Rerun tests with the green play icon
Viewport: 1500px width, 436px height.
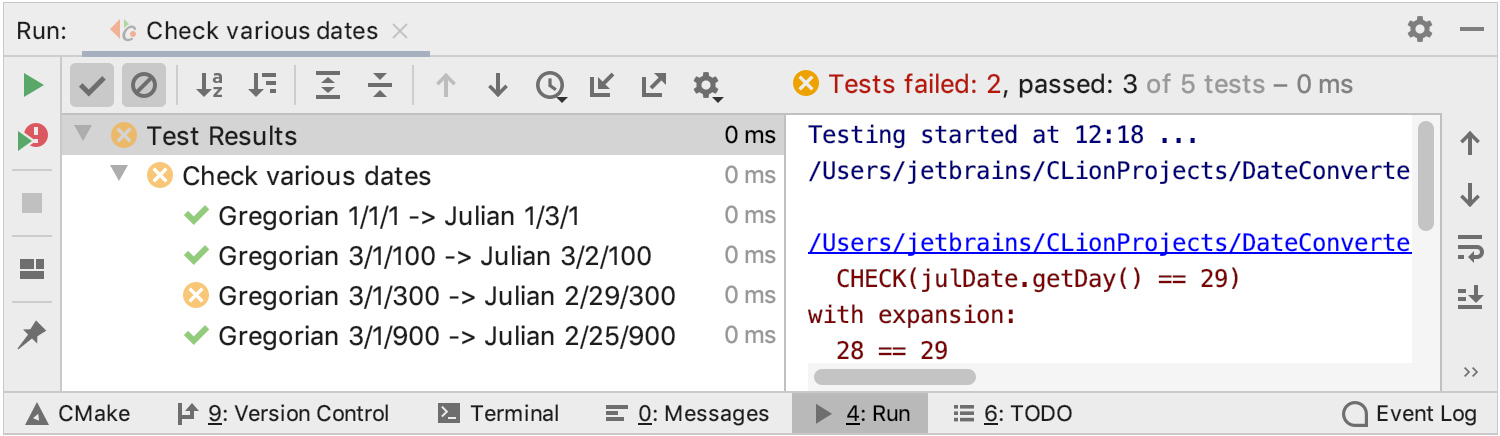pos(33,86)
